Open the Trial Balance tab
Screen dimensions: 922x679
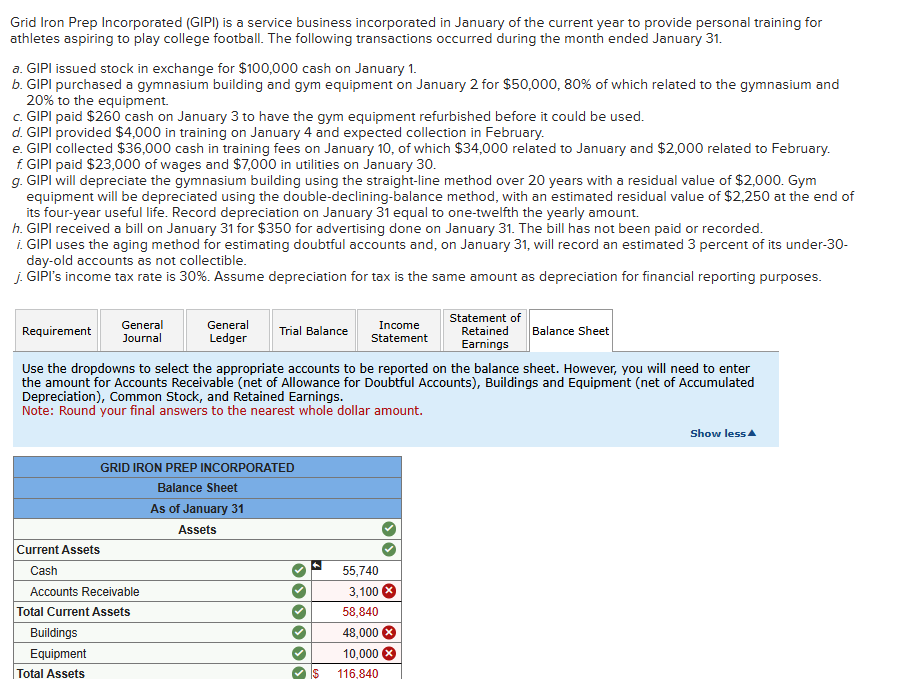[x=313, y=331]
